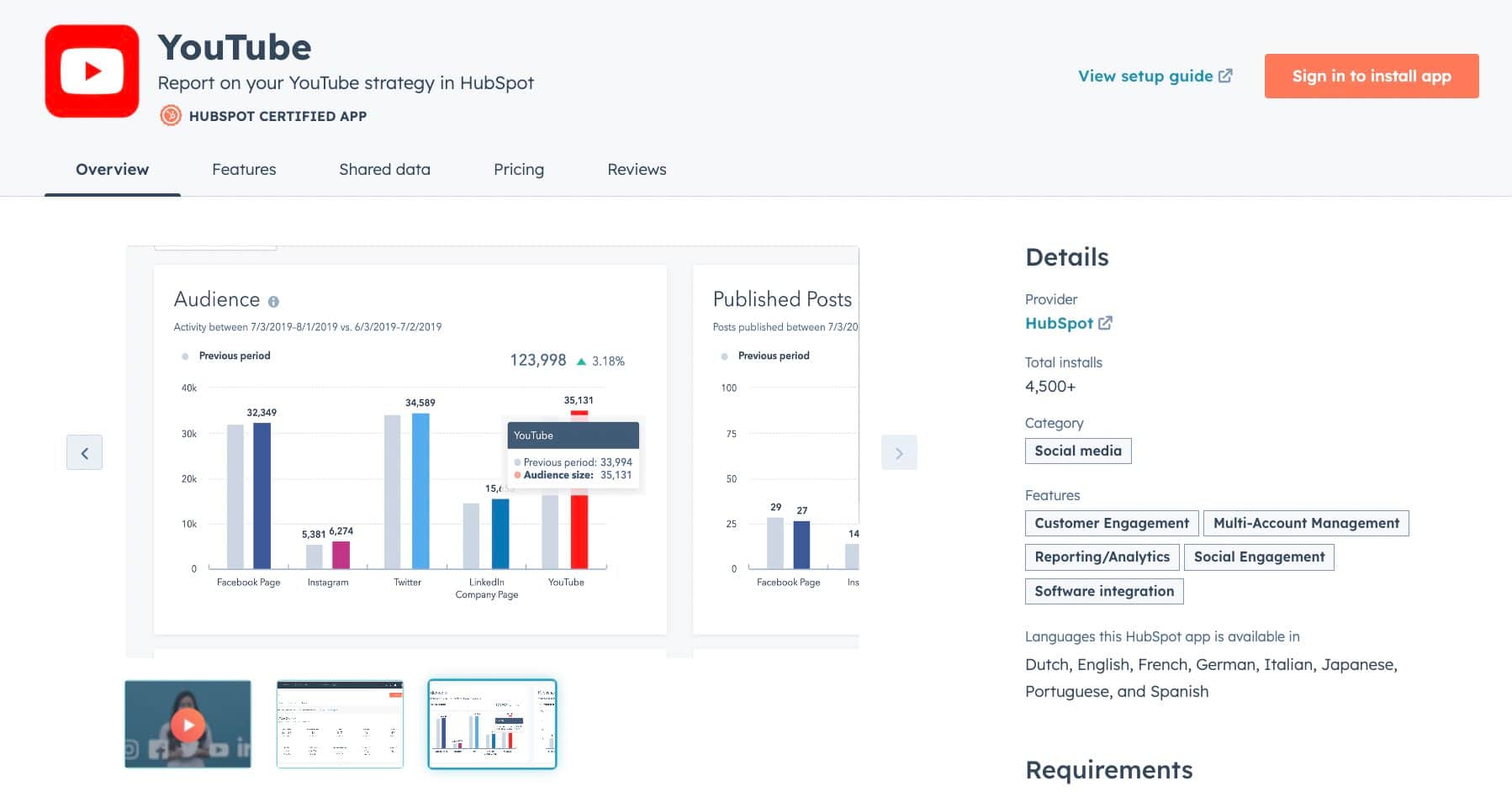Open the Reviews tab
This screenshot has width=1512, height=802.
tap(637, 169)
